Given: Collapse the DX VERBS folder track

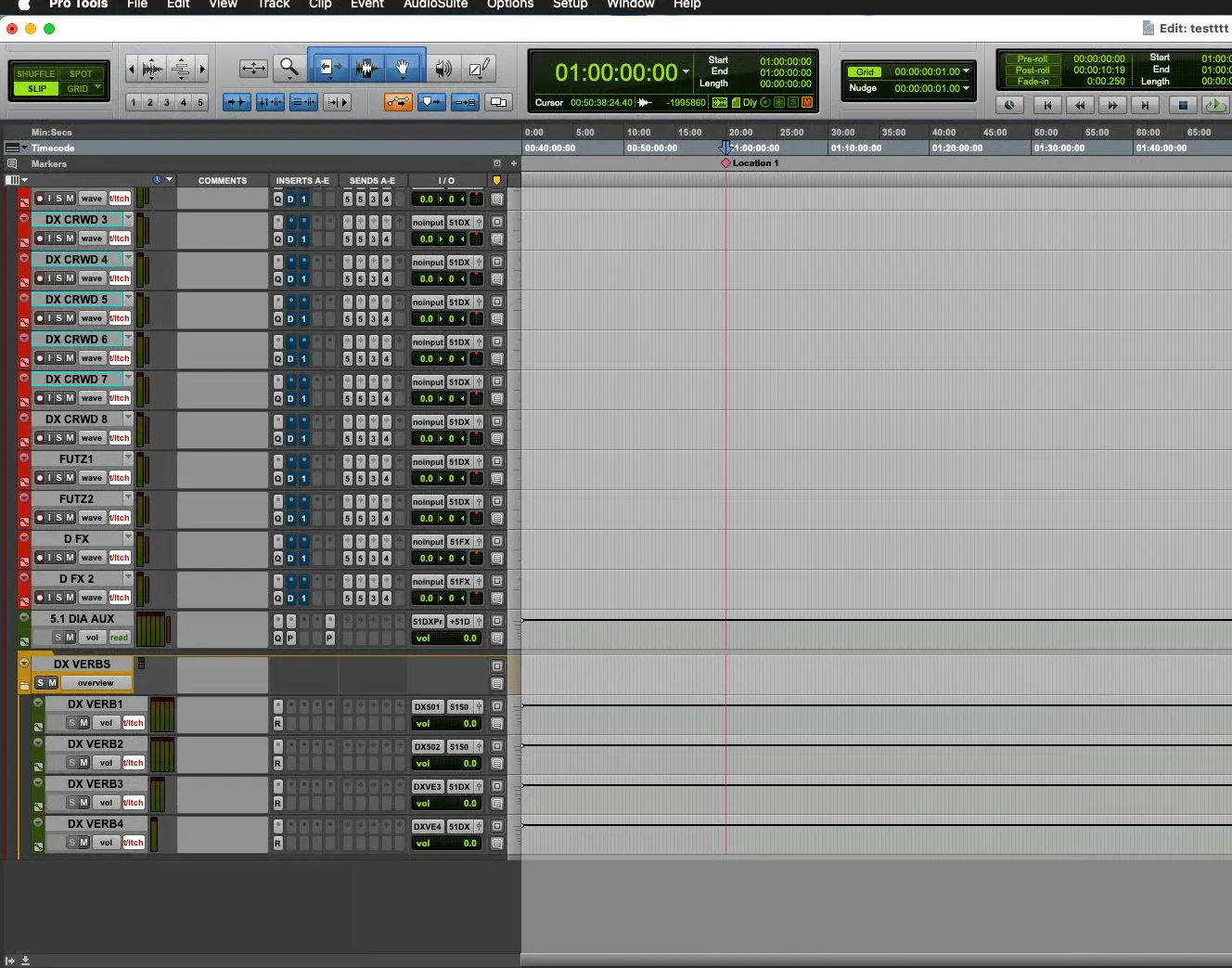Looking at the screenshot, I should click(24, 663).
